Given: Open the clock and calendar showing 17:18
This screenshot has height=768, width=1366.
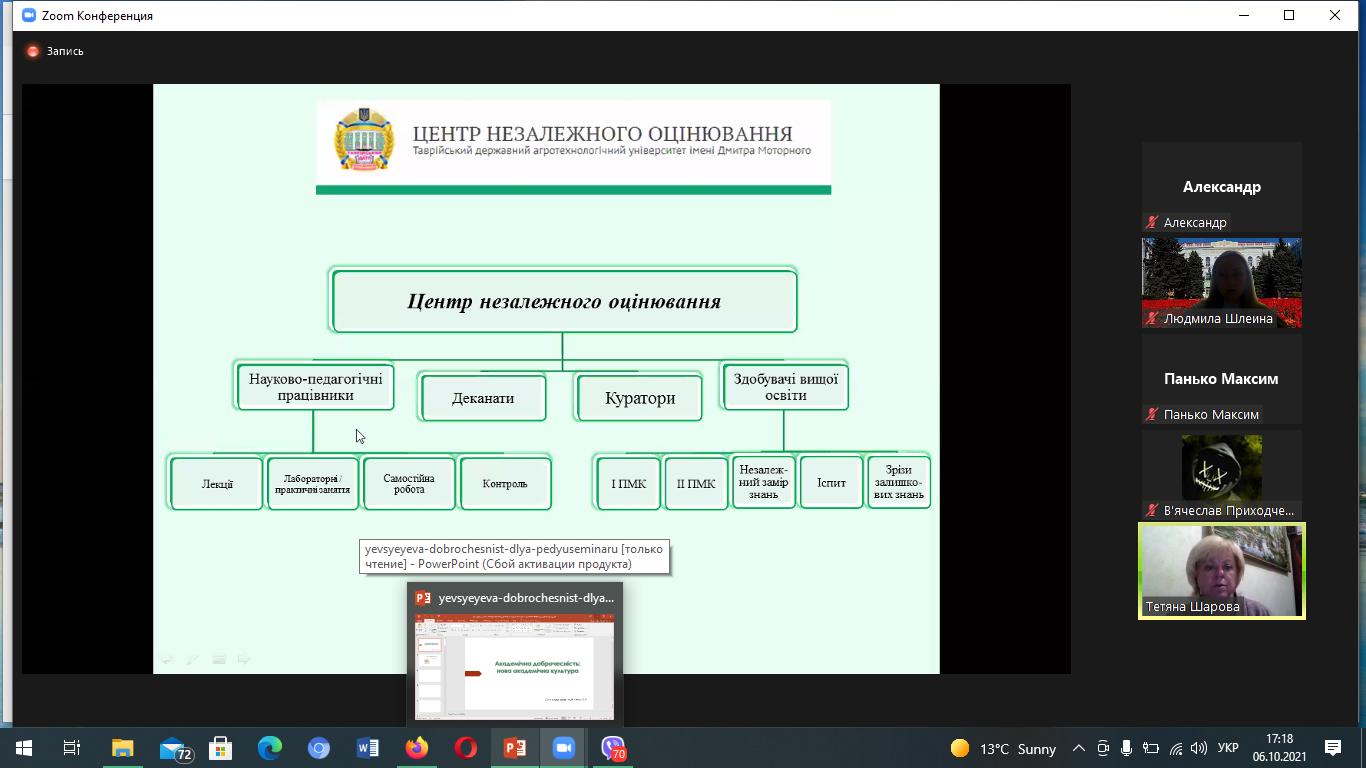Looking at the screenshot, I should click(1279, 748).
